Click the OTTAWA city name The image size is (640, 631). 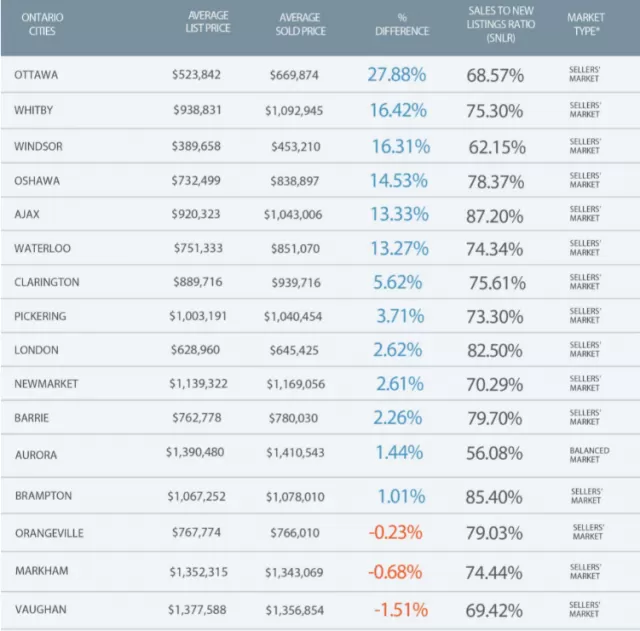pyautogui.click(x=36, y=75)
